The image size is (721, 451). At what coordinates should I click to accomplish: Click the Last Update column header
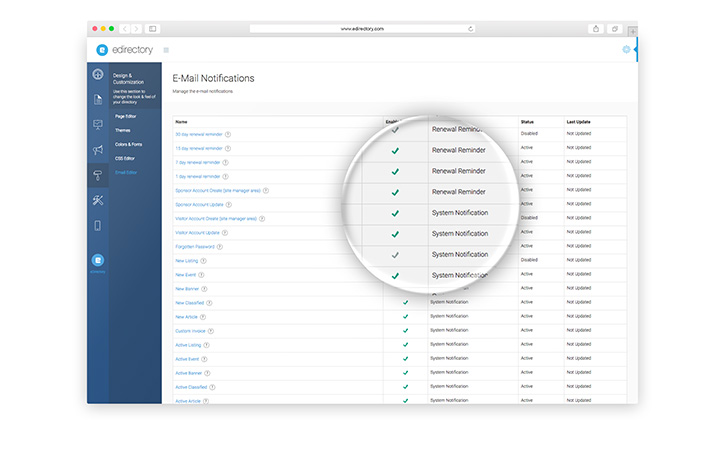578,122
